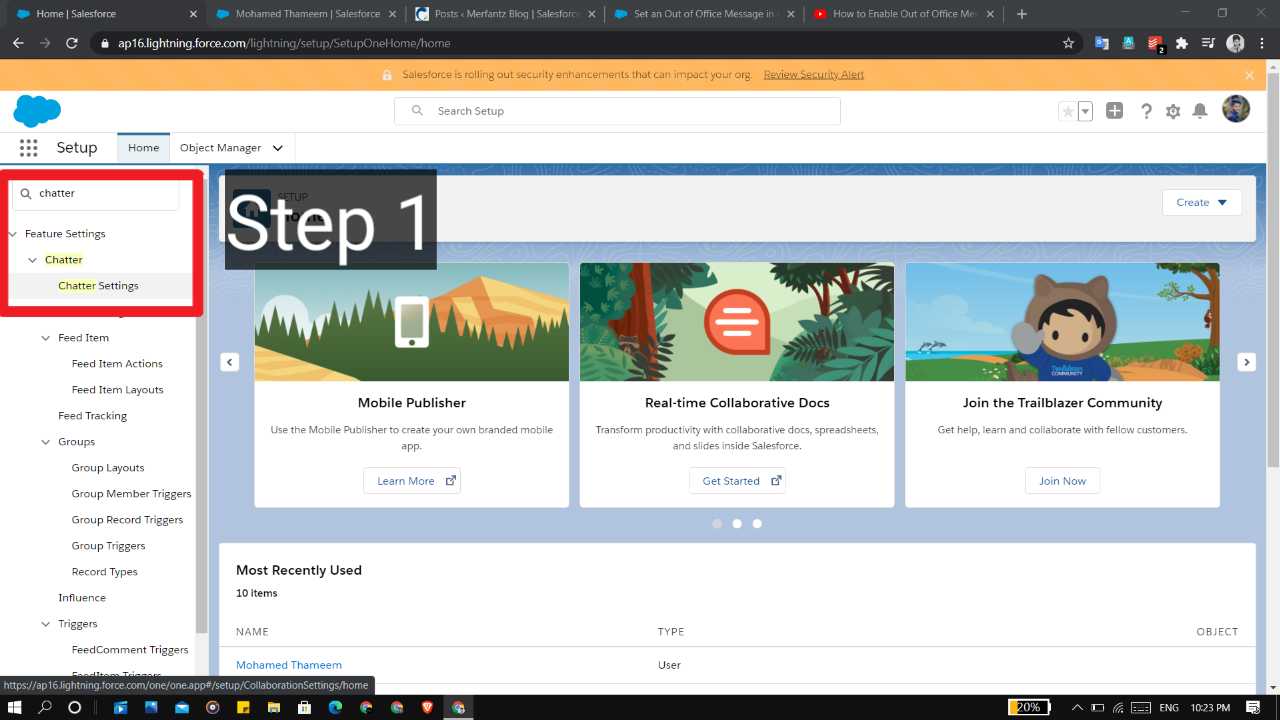The width and height of the screenshot is (1280, 720).
Task: Collapse the Feed Item node
Action: (46, 338)
